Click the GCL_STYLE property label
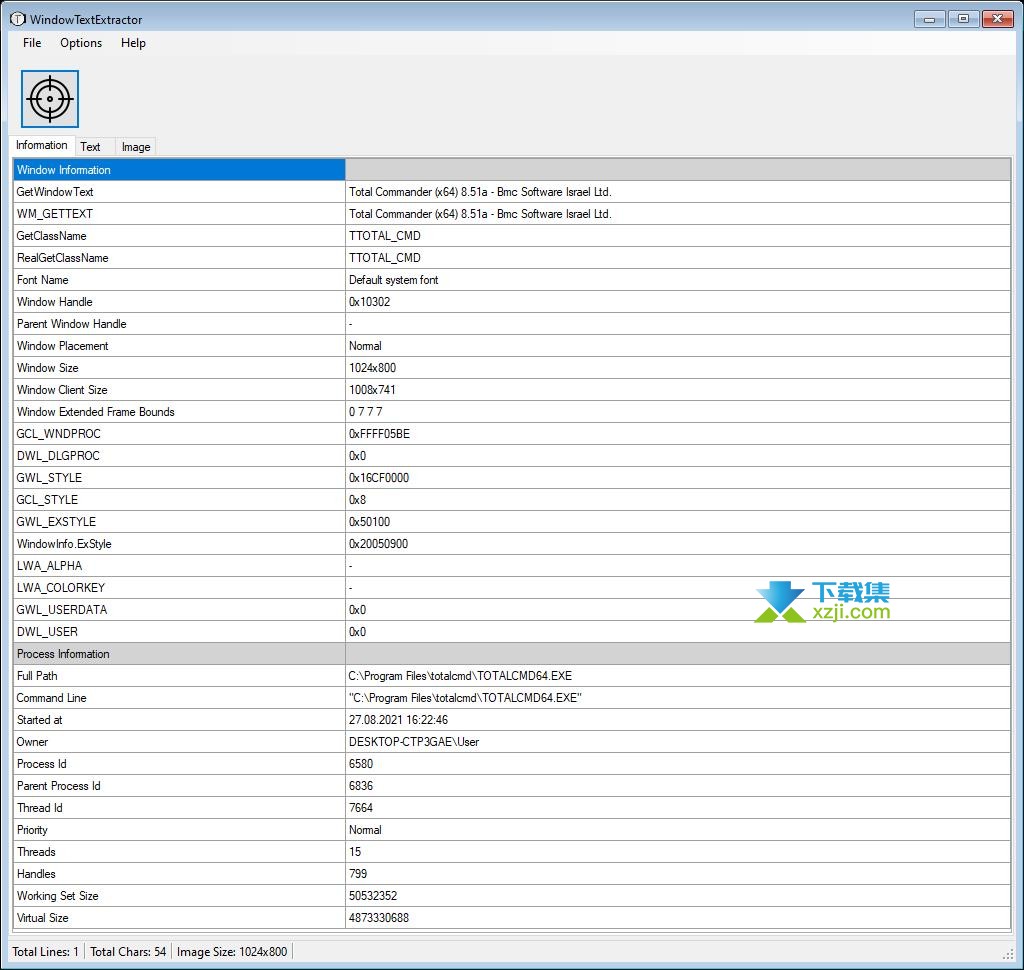This screenshot has height=970, width=1024. coord(47,500)
